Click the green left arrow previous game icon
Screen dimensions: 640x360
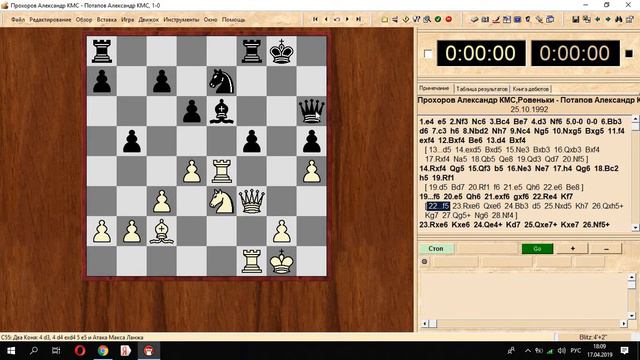click(598, 19)
